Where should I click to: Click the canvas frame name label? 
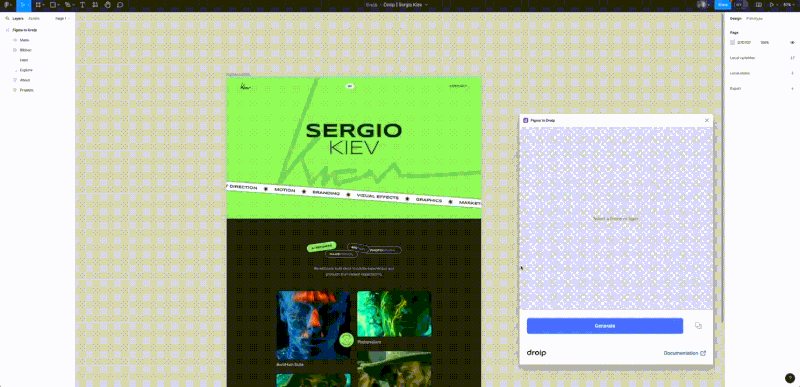point(238,74)
